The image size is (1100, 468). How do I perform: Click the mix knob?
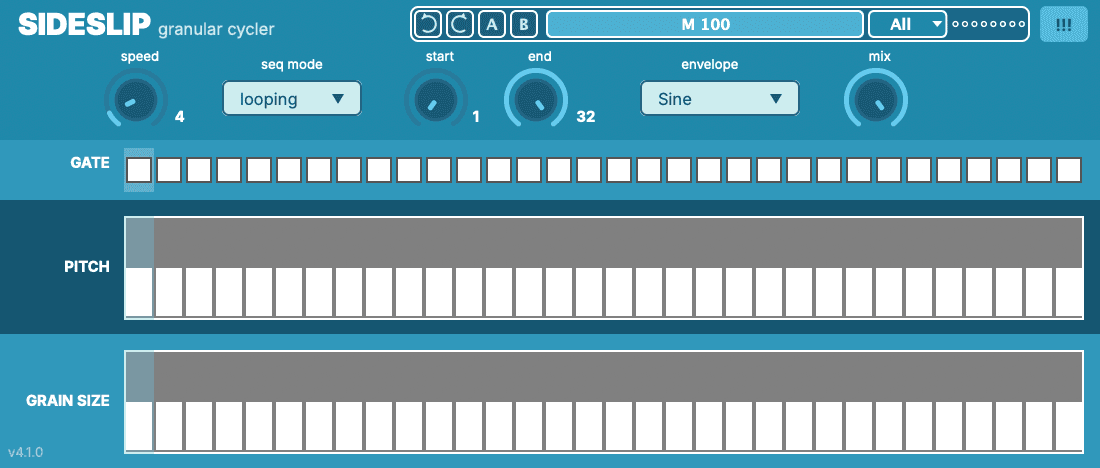coord(876,99)
